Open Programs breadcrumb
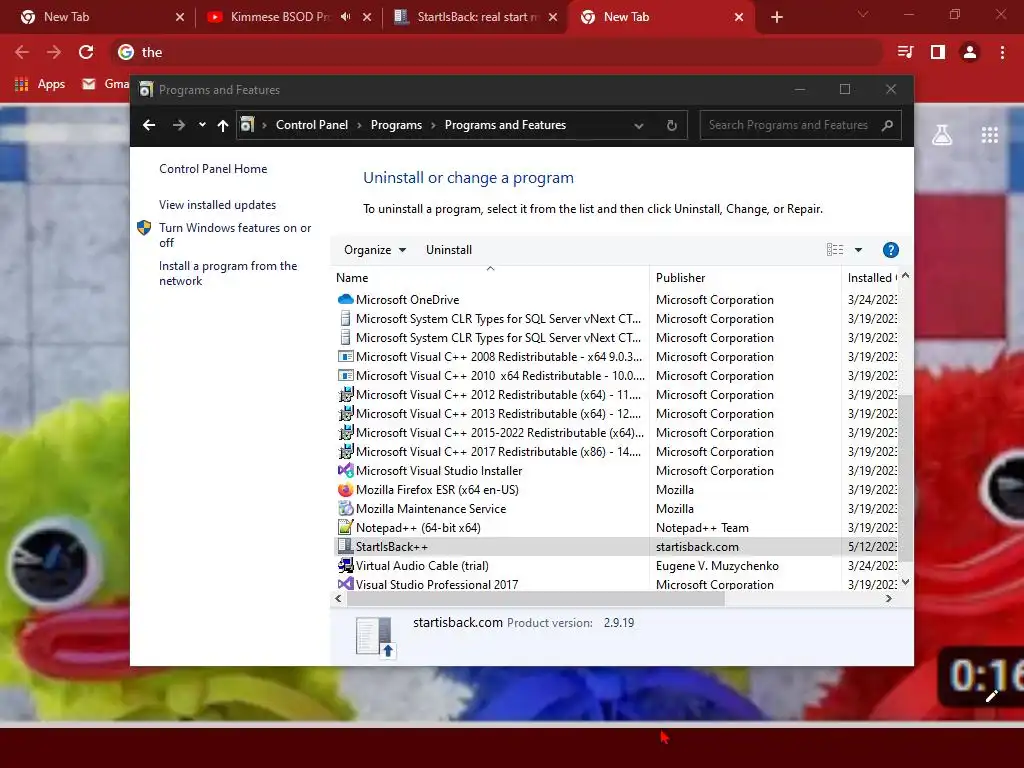1024x768 pixels. point(396,125)
